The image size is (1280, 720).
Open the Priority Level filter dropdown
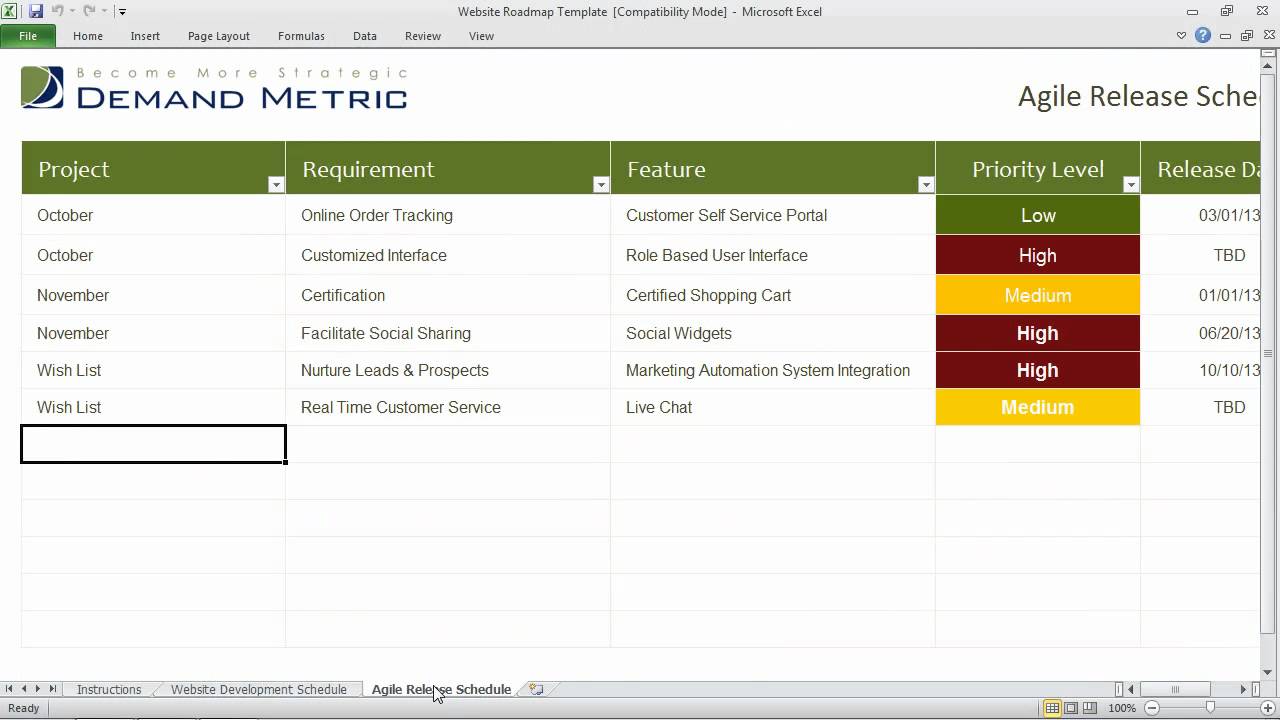click(1131, 184)
